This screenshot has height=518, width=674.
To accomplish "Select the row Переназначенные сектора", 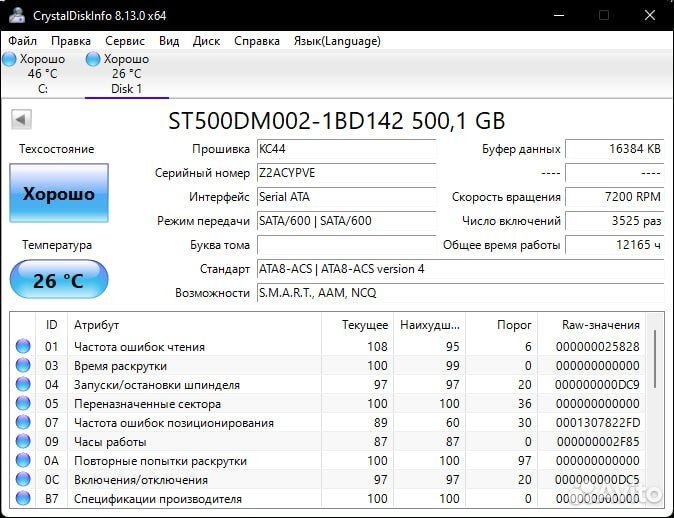I will (x=328, y=404).
